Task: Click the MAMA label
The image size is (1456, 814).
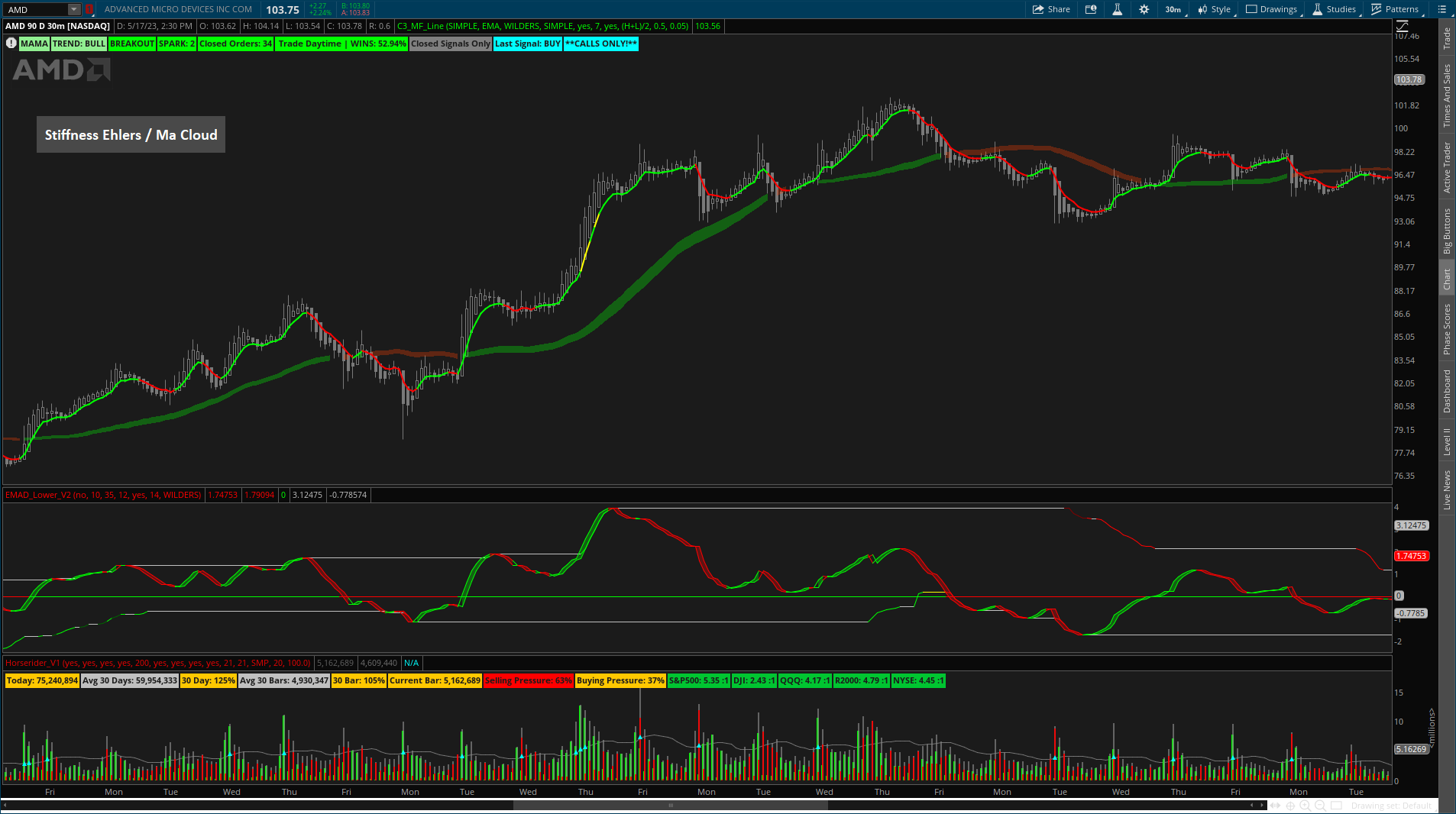Action: (x=34, y=44)
